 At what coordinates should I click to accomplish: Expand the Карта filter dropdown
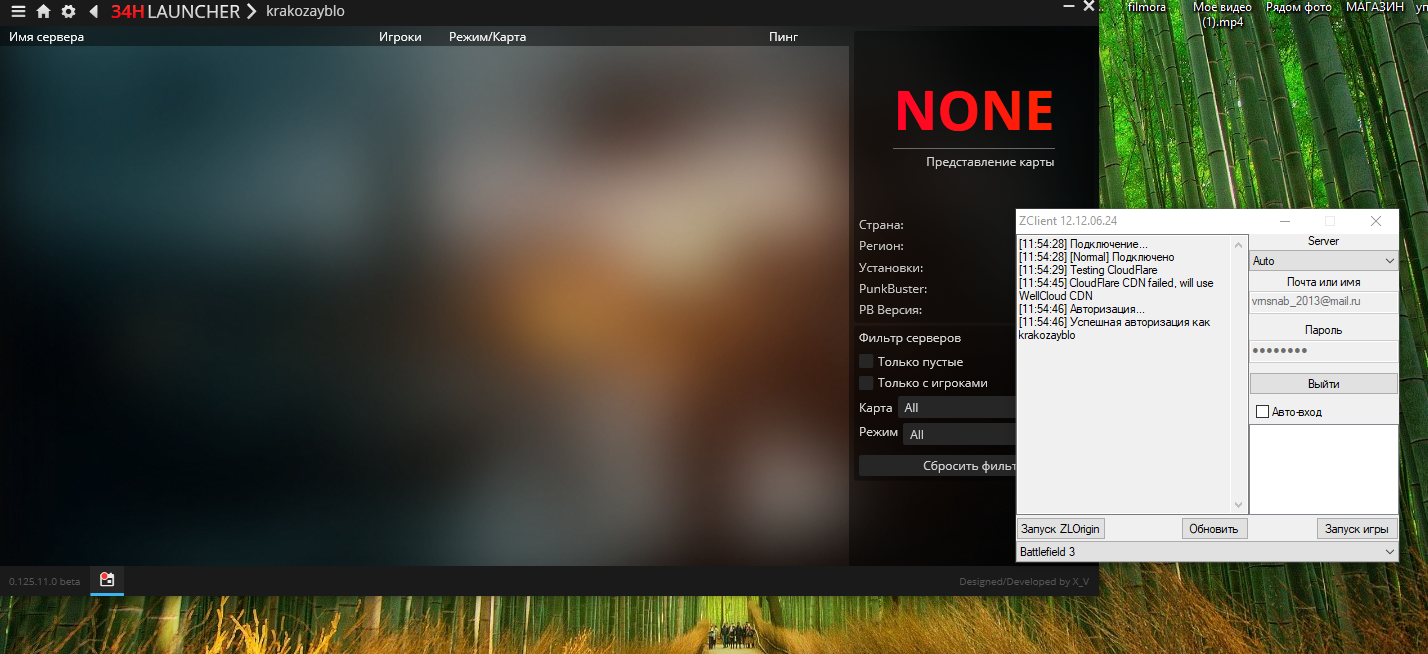coord(957,408)
